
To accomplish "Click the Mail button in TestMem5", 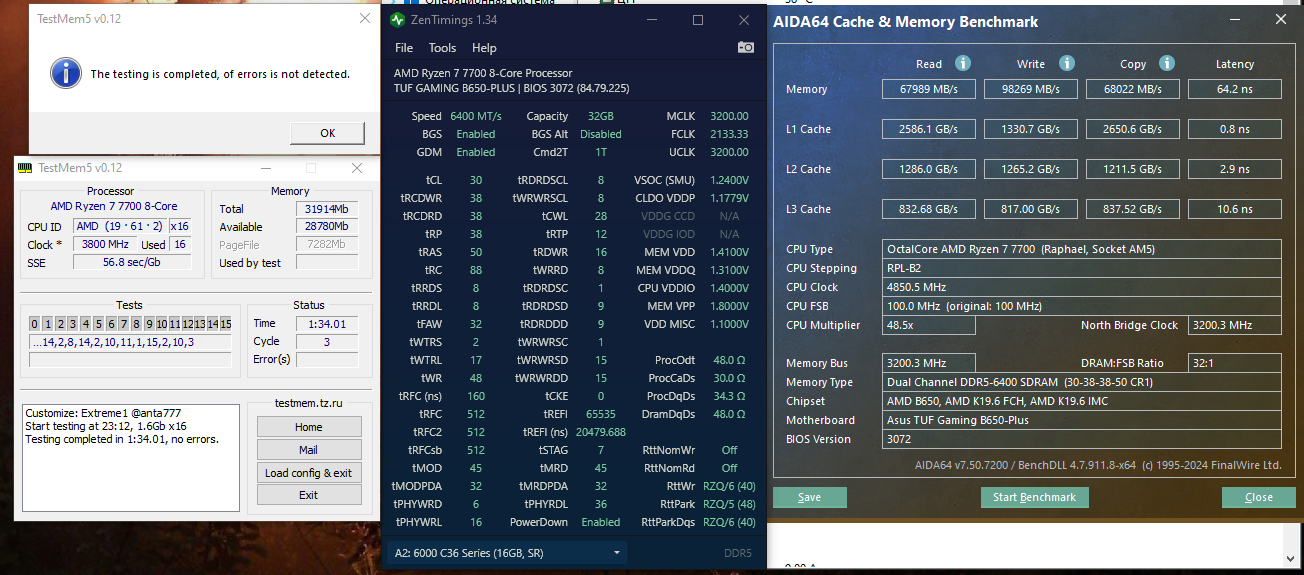I will pyautogui.click(x=308, y=449).
